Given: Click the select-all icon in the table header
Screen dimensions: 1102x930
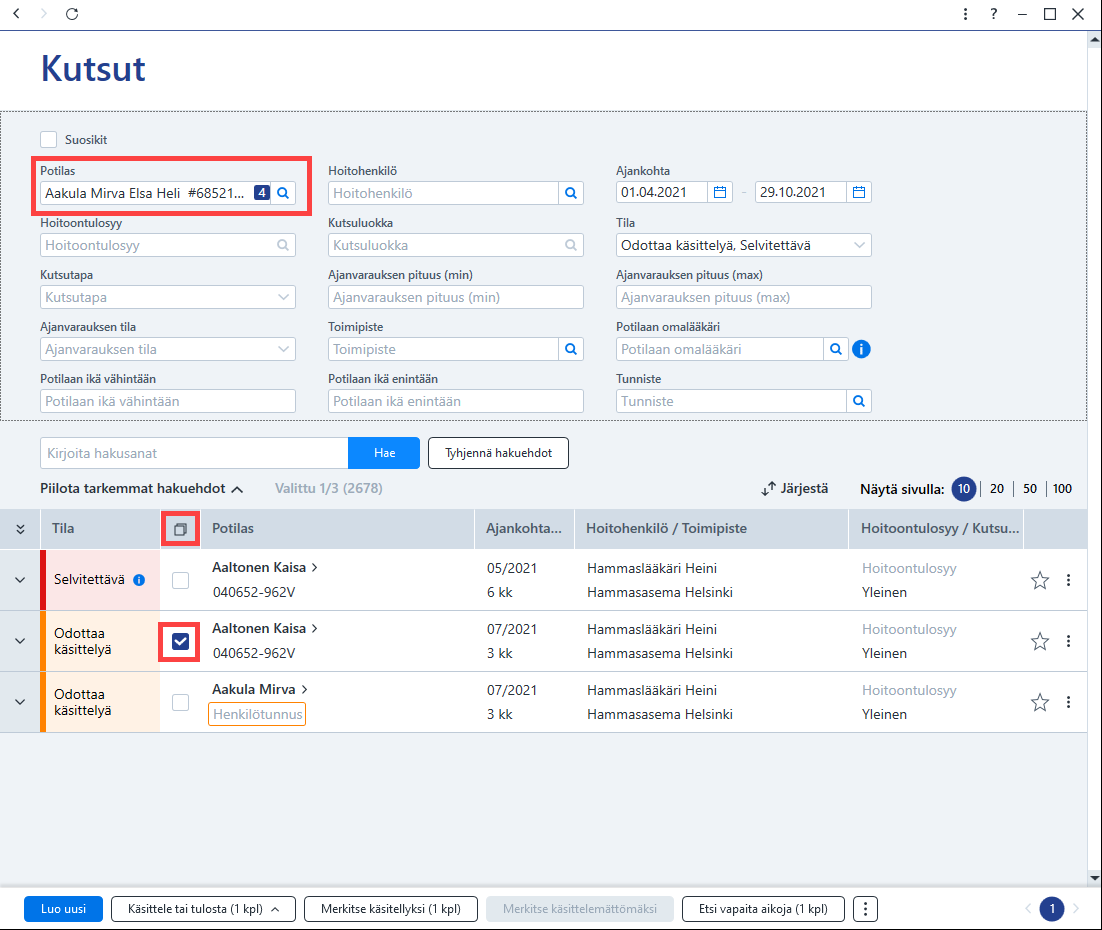Looking at the screenshot, I should pos(181,529).
